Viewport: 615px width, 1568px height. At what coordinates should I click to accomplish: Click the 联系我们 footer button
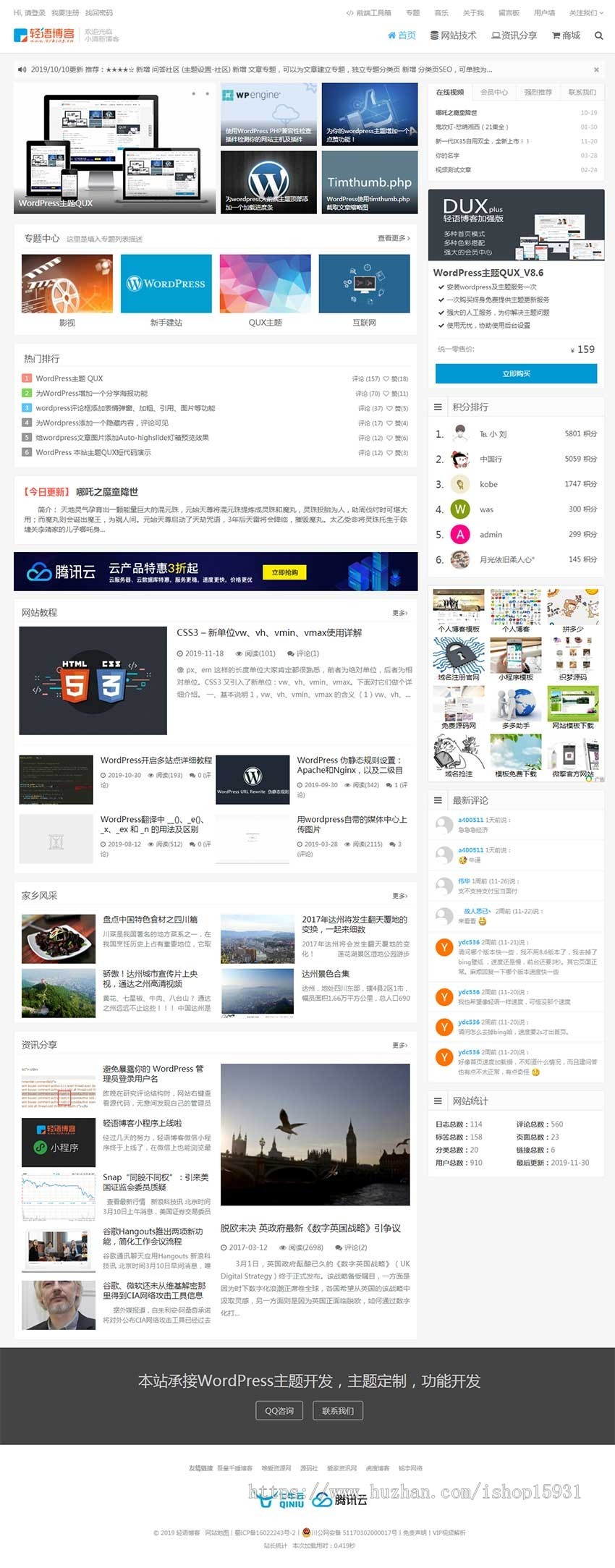(x=338, y=1410)
